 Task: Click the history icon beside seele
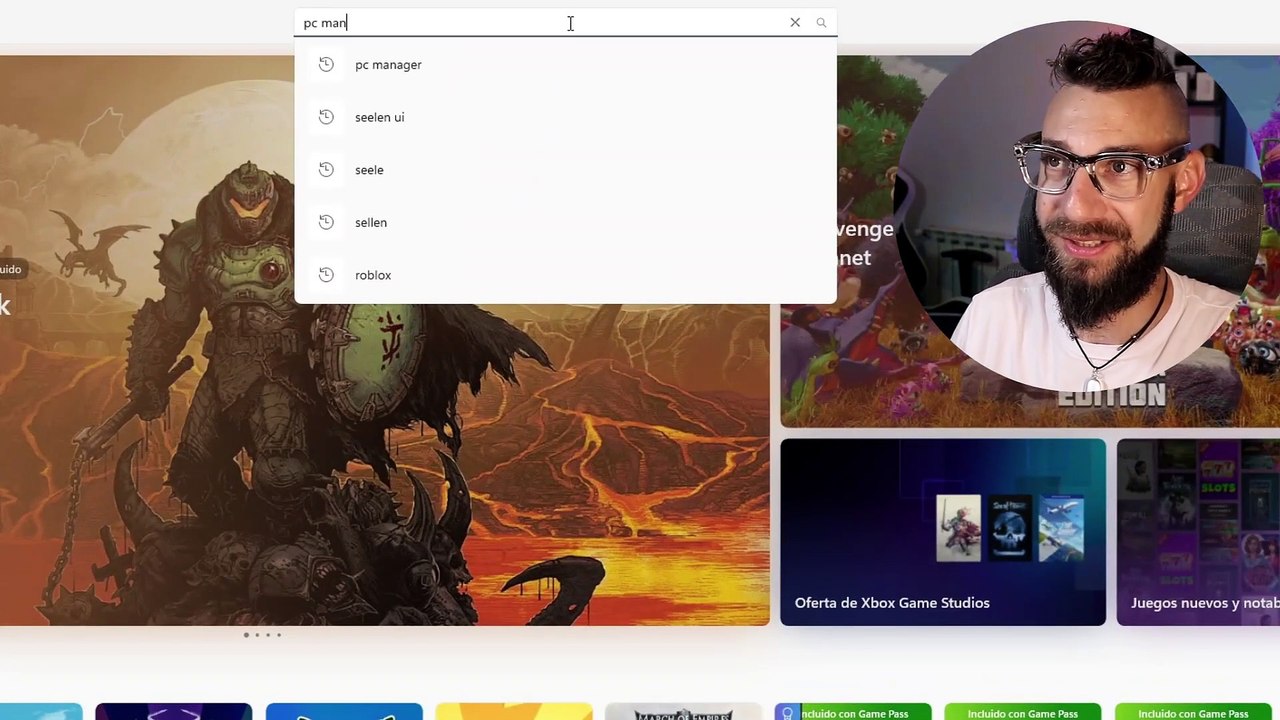(x=326, y=170)
